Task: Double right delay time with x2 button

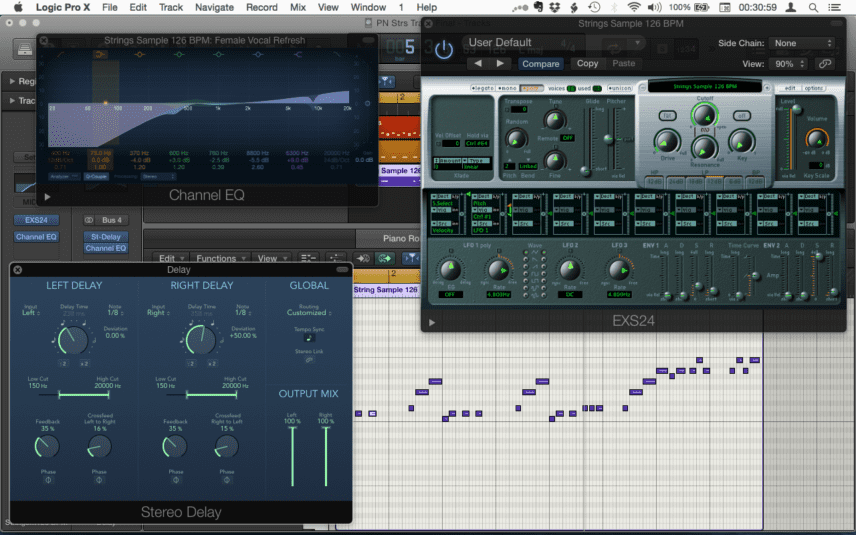Action: tap(212, 364)
